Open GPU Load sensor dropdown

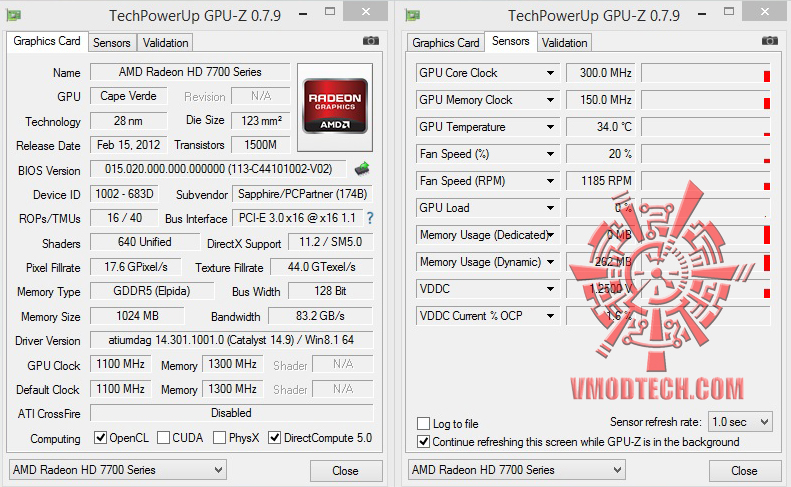coord(550,208)
